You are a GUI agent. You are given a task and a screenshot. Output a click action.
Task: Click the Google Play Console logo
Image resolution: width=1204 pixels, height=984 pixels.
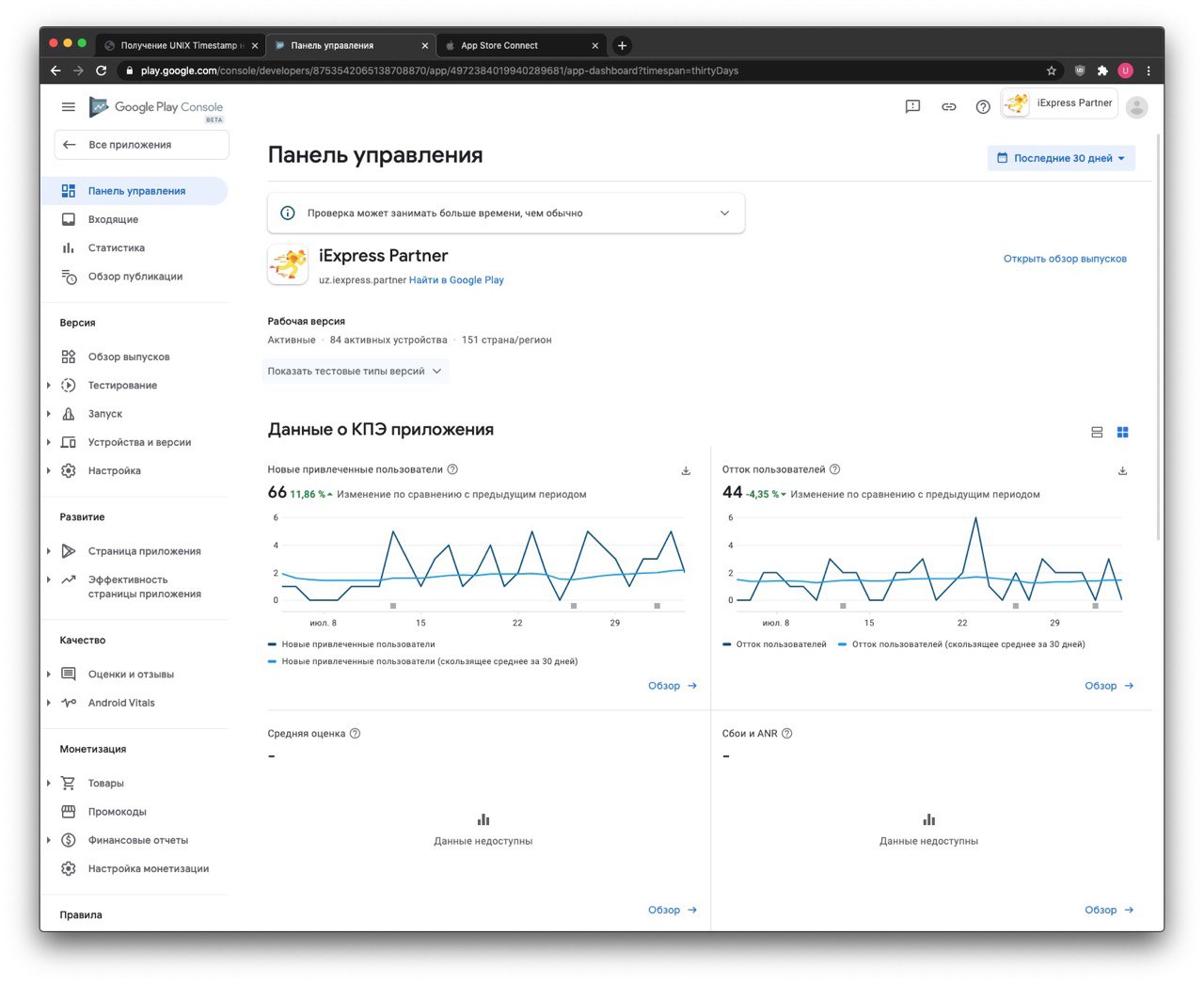coord(156,108)
